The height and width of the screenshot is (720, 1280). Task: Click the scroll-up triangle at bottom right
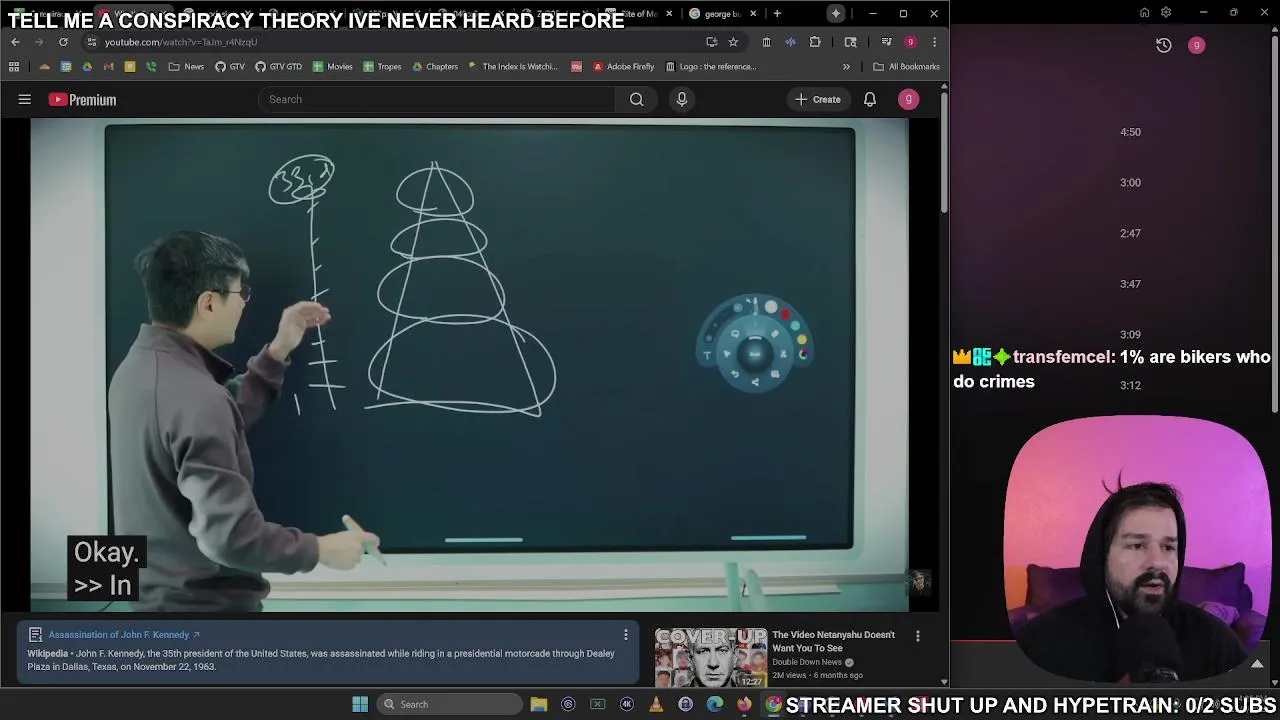click(1257, 664)
